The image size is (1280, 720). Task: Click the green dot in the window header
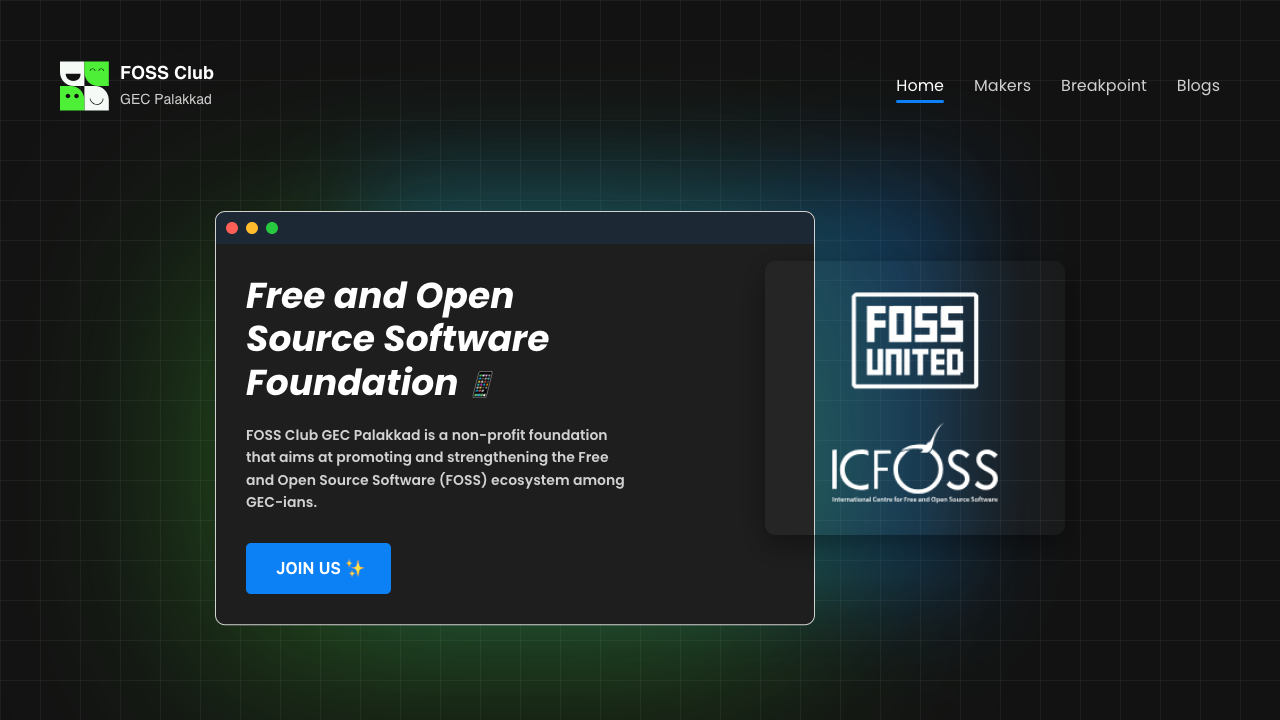[x=272, y=228]
